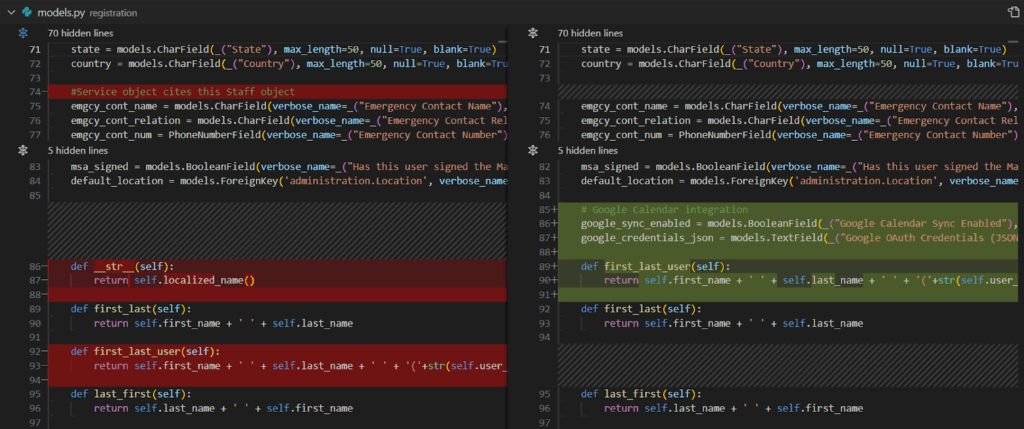This screenshot has width=1024, height=429.
Task: Click the collapse chevron left of models.py
Action: coord(9,13)
